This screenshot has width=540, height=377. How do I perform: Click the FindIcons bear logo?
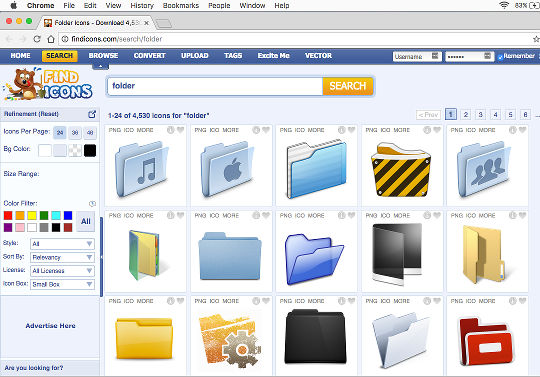click(x=49, y=84)
